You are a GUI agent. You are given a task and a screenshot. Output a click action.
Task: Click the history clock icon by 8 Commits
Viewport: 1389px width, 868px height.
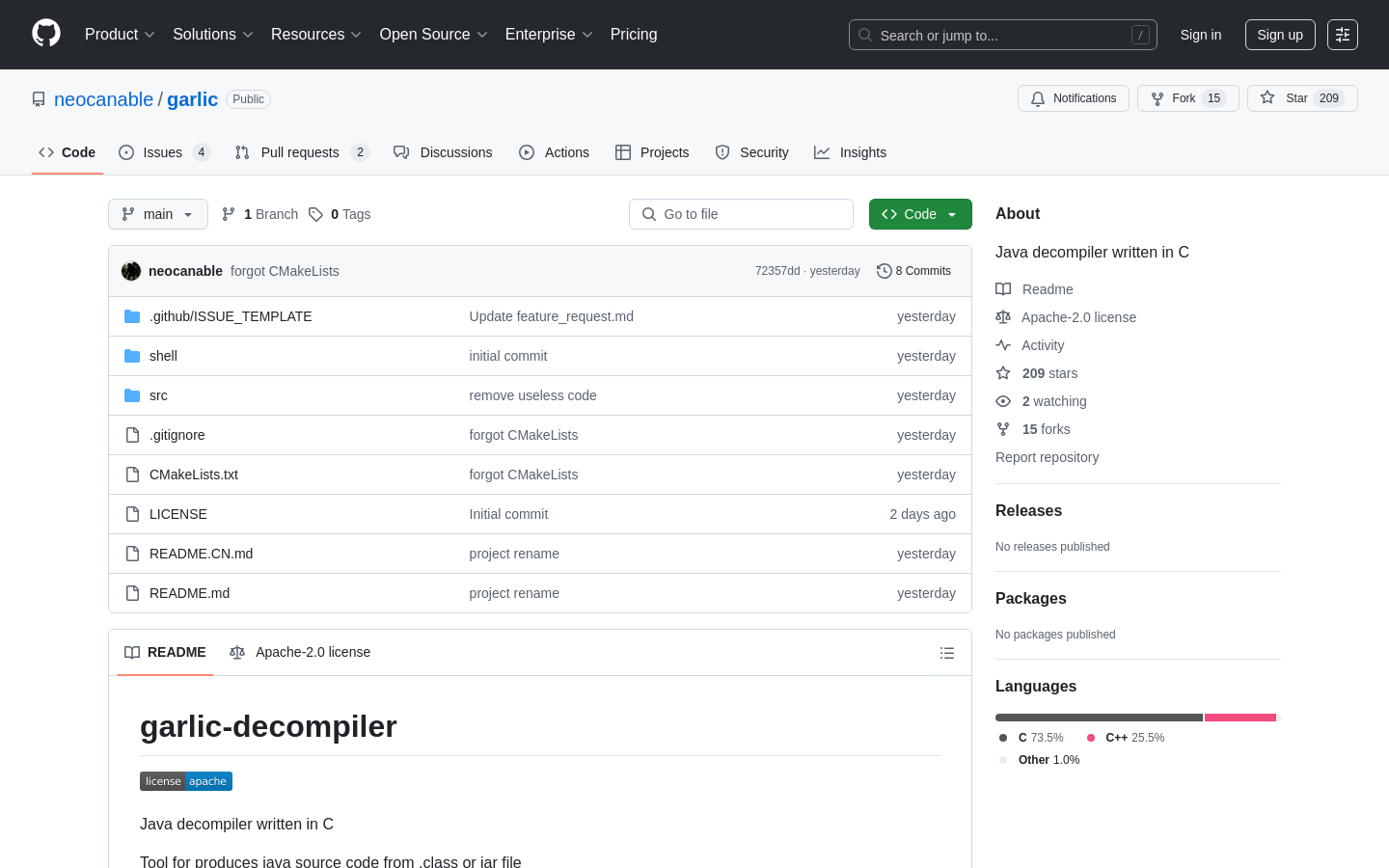pos(884,271)
